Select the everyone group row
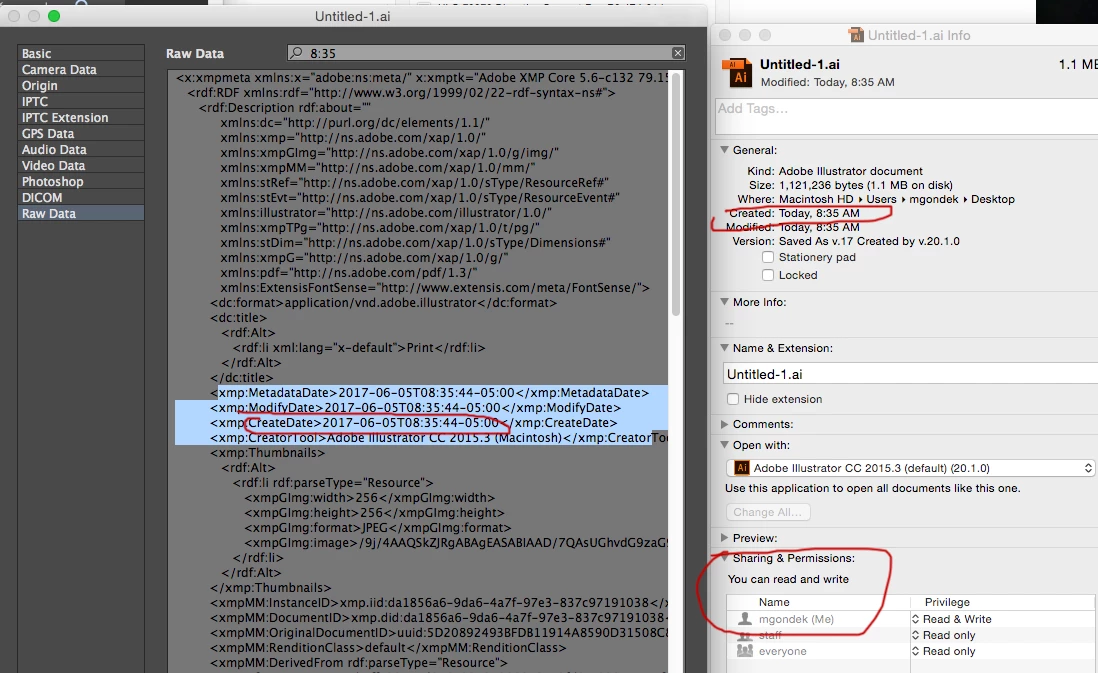The image size is (1098, 673). [x=910, y=651]
